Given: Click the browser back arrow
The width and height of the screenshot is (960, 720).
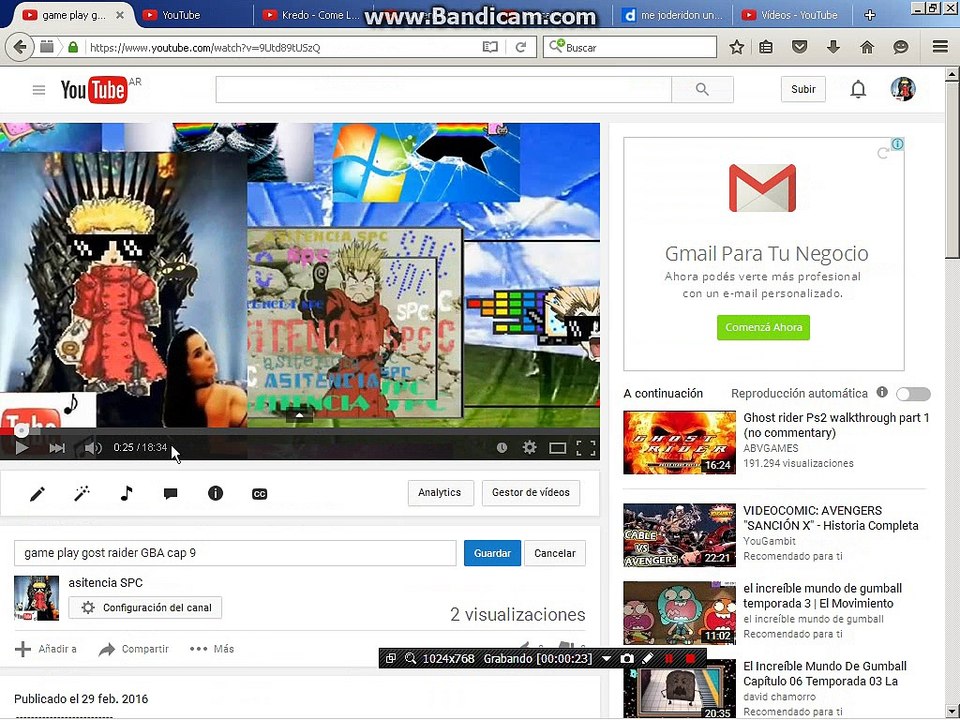Looking at the screenshot, I should tap(20, 47).
